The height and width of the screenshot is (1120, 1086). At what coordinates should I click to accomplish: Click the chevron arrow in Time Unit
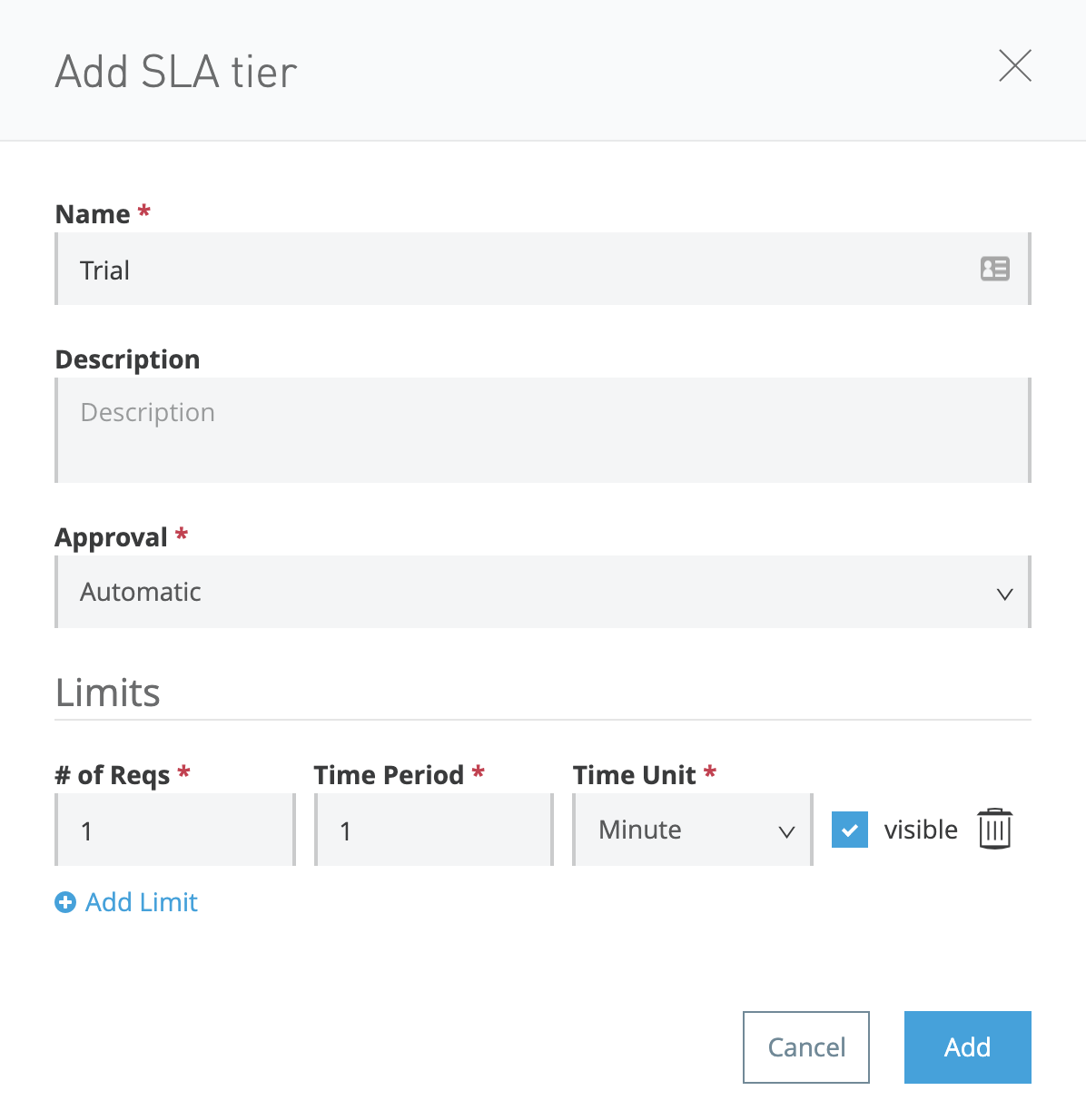[x=786, y=831]
